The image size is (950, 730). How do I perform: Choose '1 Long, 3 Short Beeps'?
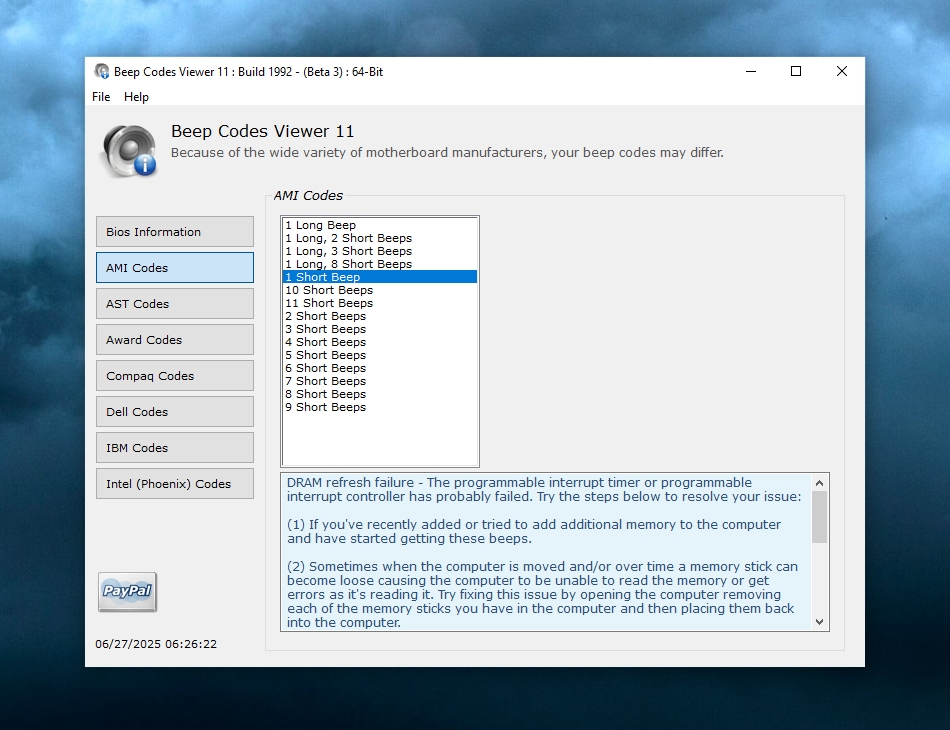coord(380,251)
